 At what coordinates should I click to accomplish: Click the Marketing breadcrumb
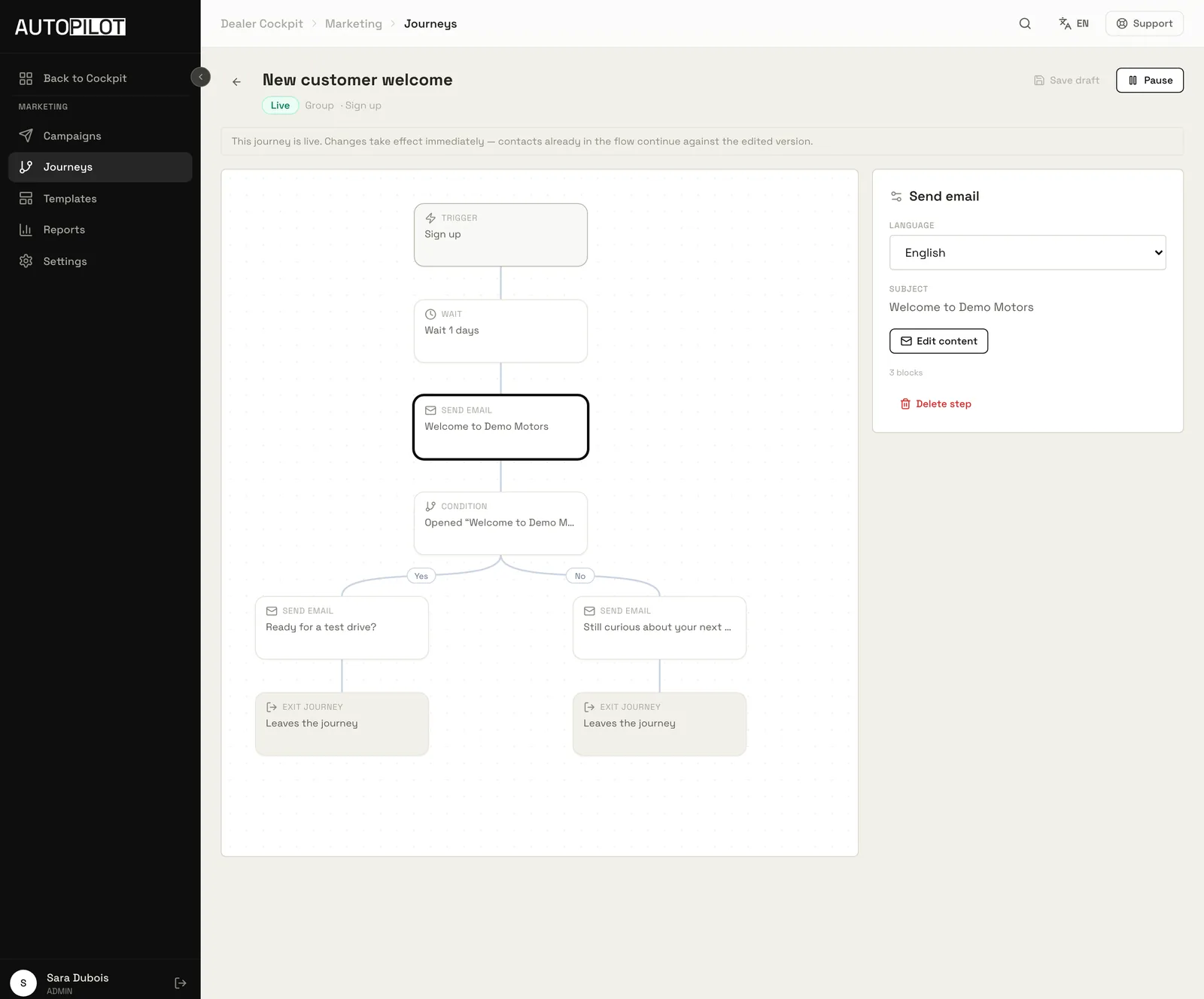click(x=354, y=23)
